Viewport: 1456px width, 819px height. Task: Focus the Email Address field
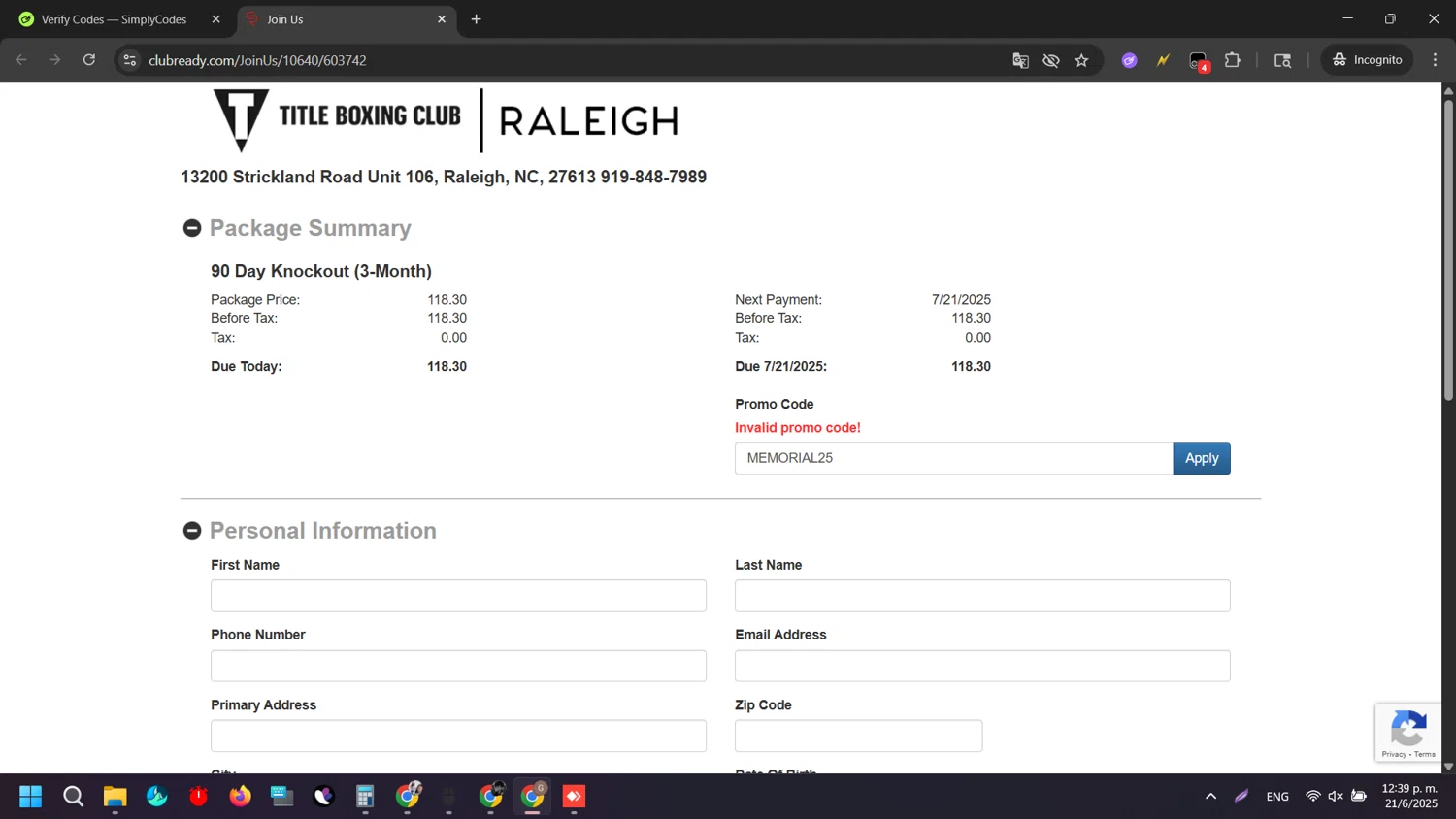[x=982, y=666]
